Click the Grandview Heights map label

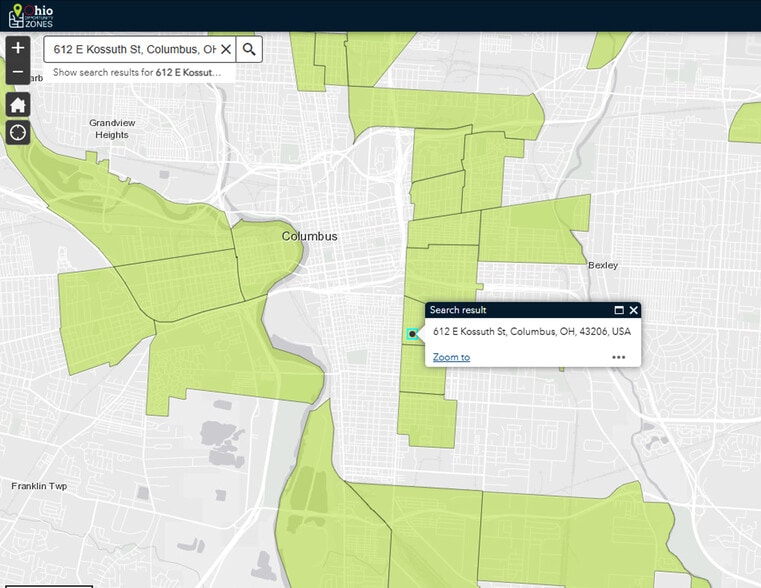coord(112,129)
